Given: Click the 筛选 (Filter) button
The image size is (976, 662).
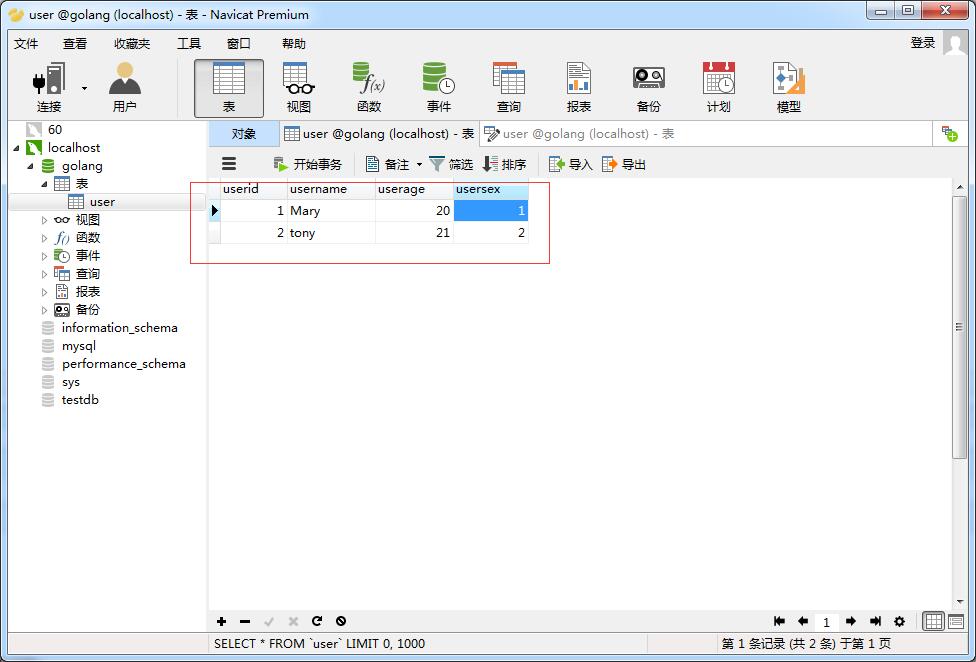Looking at the screenshot, I should (x=451, y=164).
